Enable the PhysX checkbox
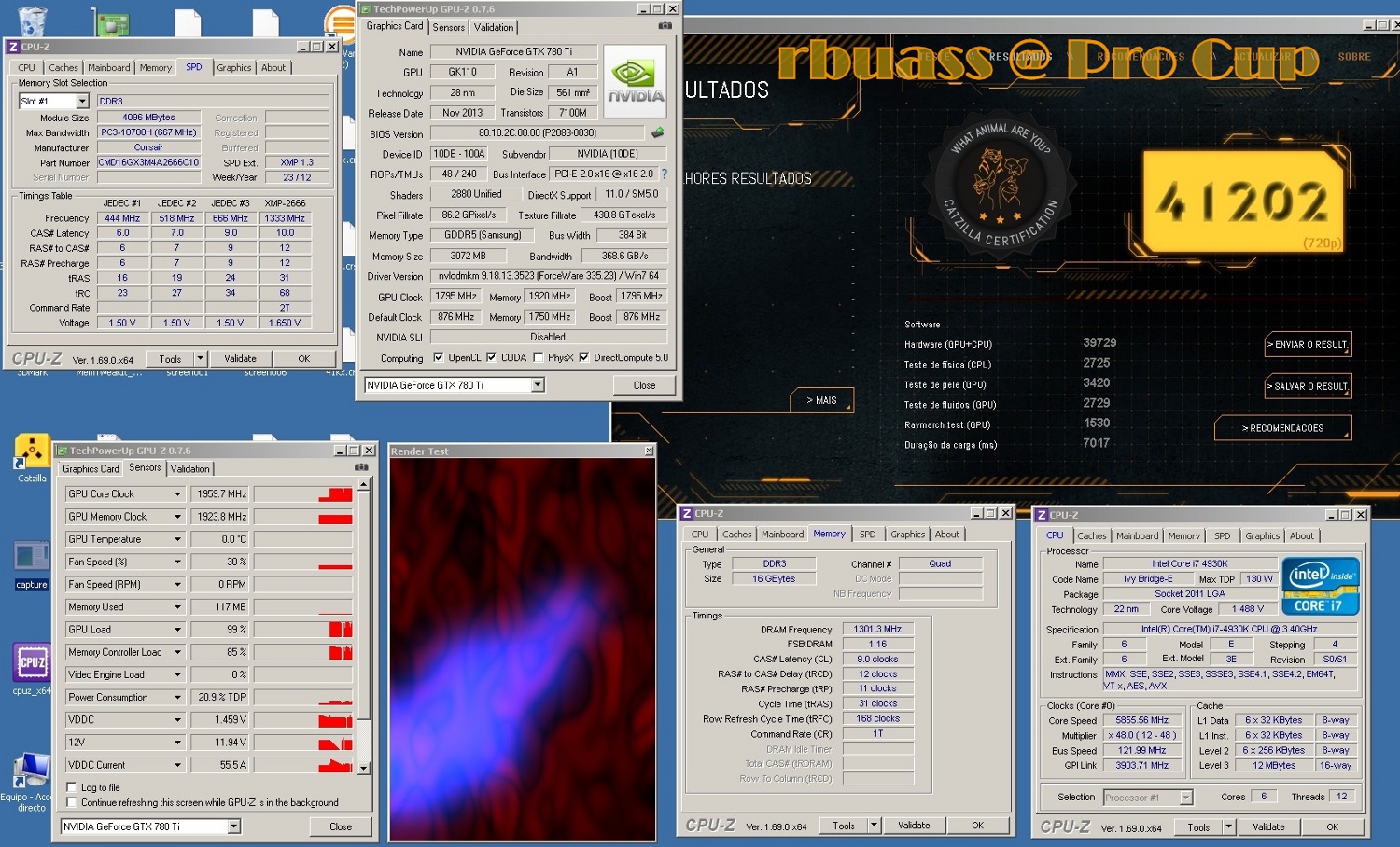1400x847 pixels. 538,357
